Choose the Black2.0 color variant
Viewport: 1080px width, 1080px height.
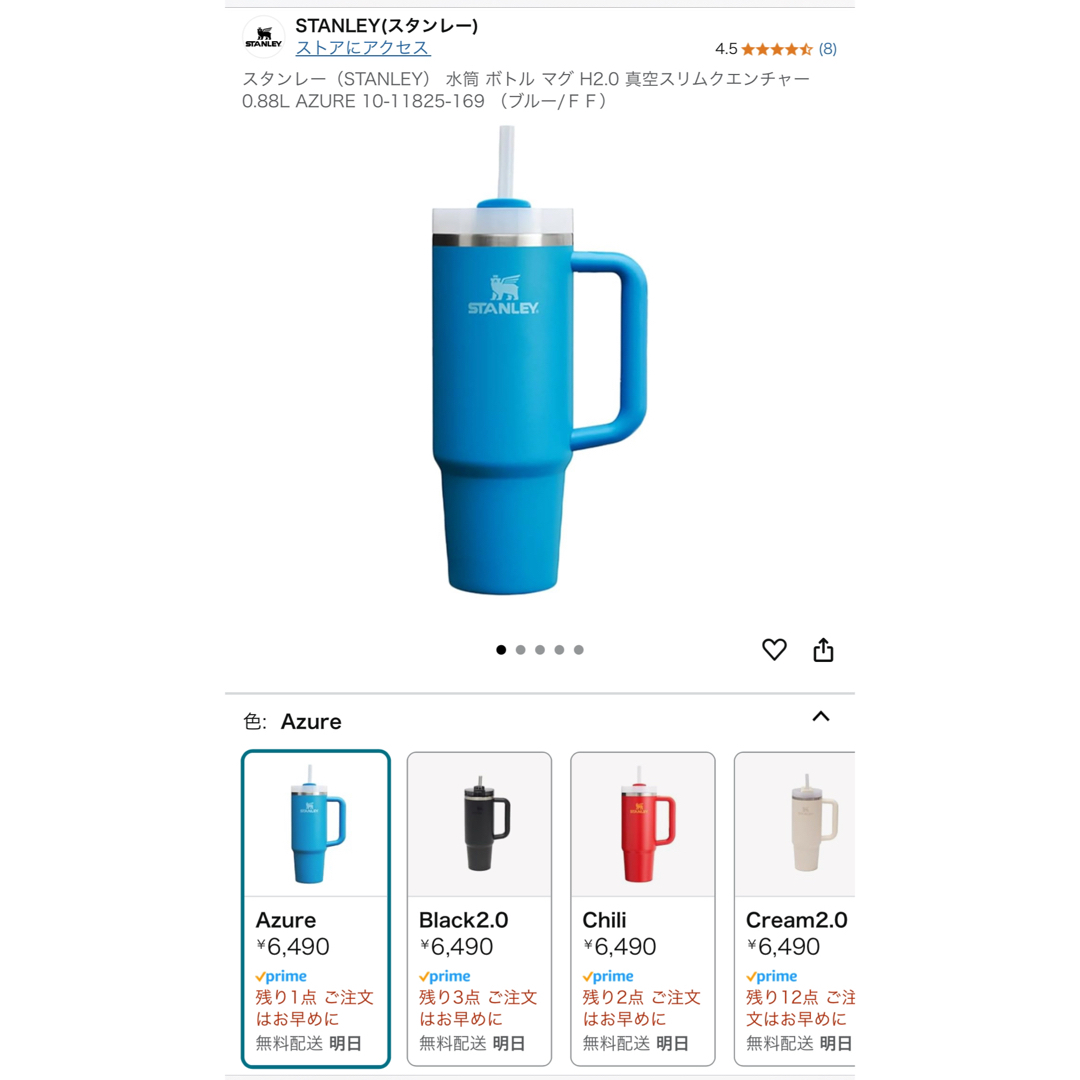point(479,908)
